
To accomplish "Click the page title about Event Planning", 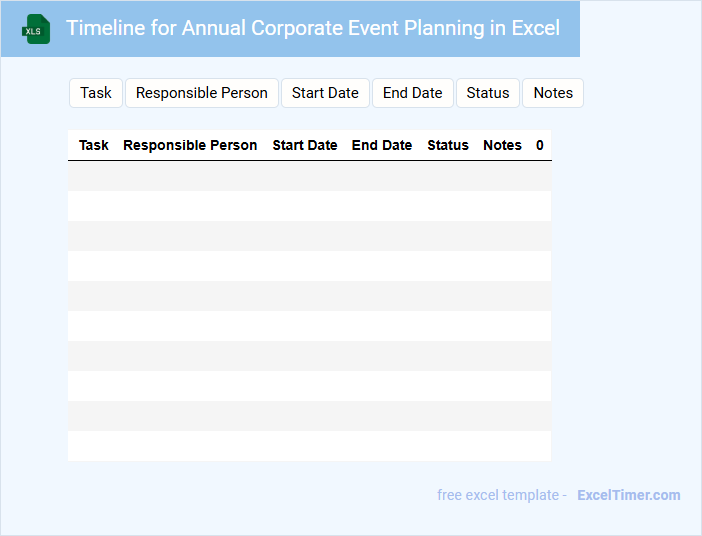I will point(313,28).
